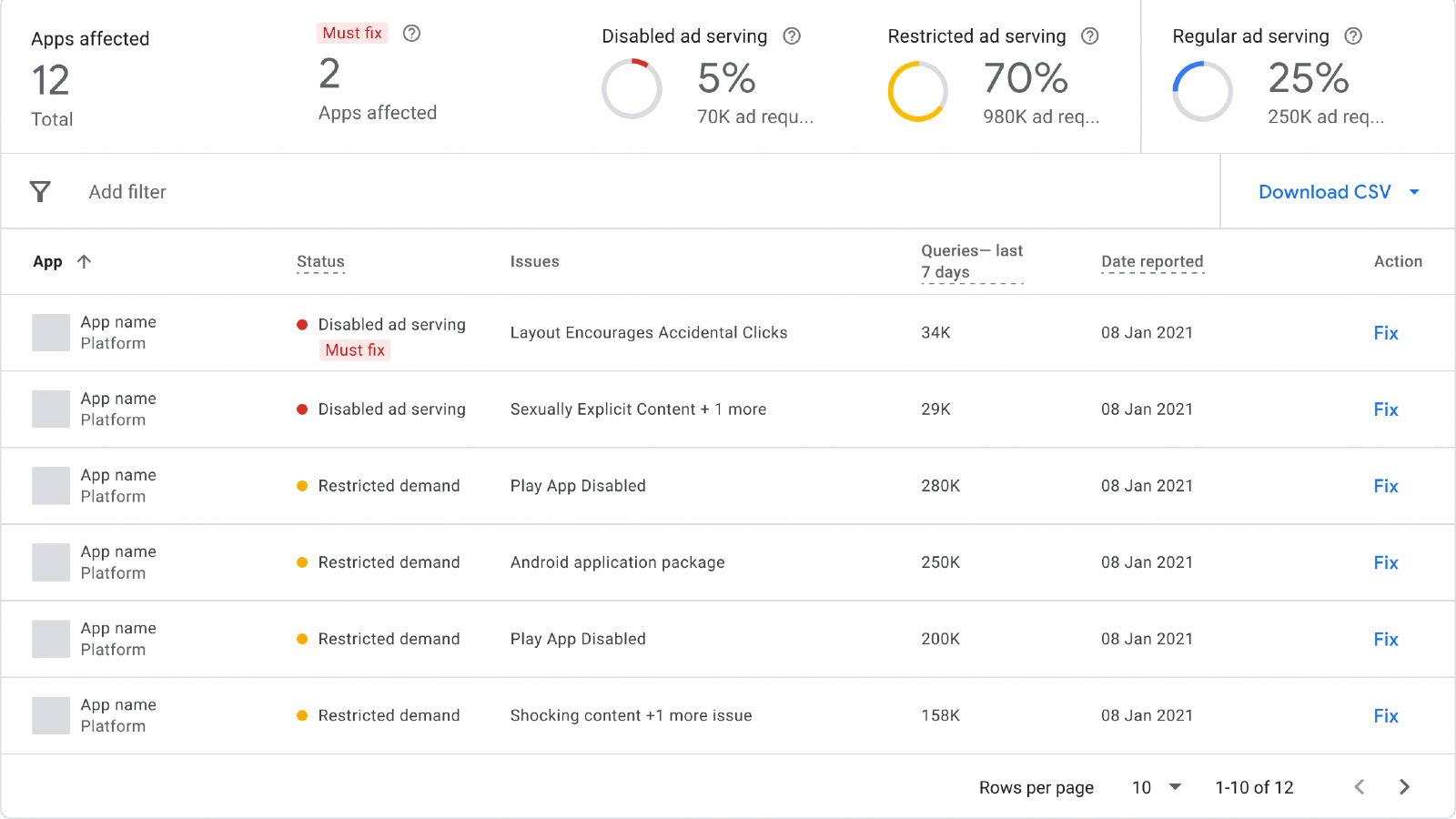Click inside the Add filter field
This screenshot has height=819, width=1456.
point(127,192)
